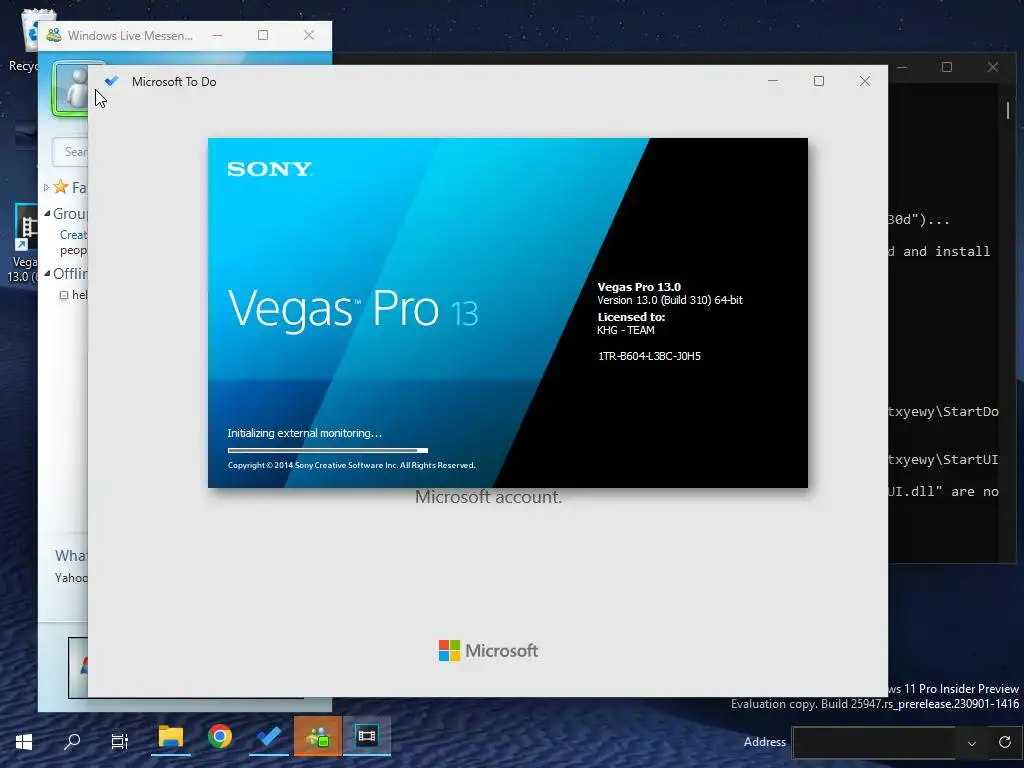The image size is (1024, 768).
Task: Open taskbar Search magnifier
Action: [72, 741]
